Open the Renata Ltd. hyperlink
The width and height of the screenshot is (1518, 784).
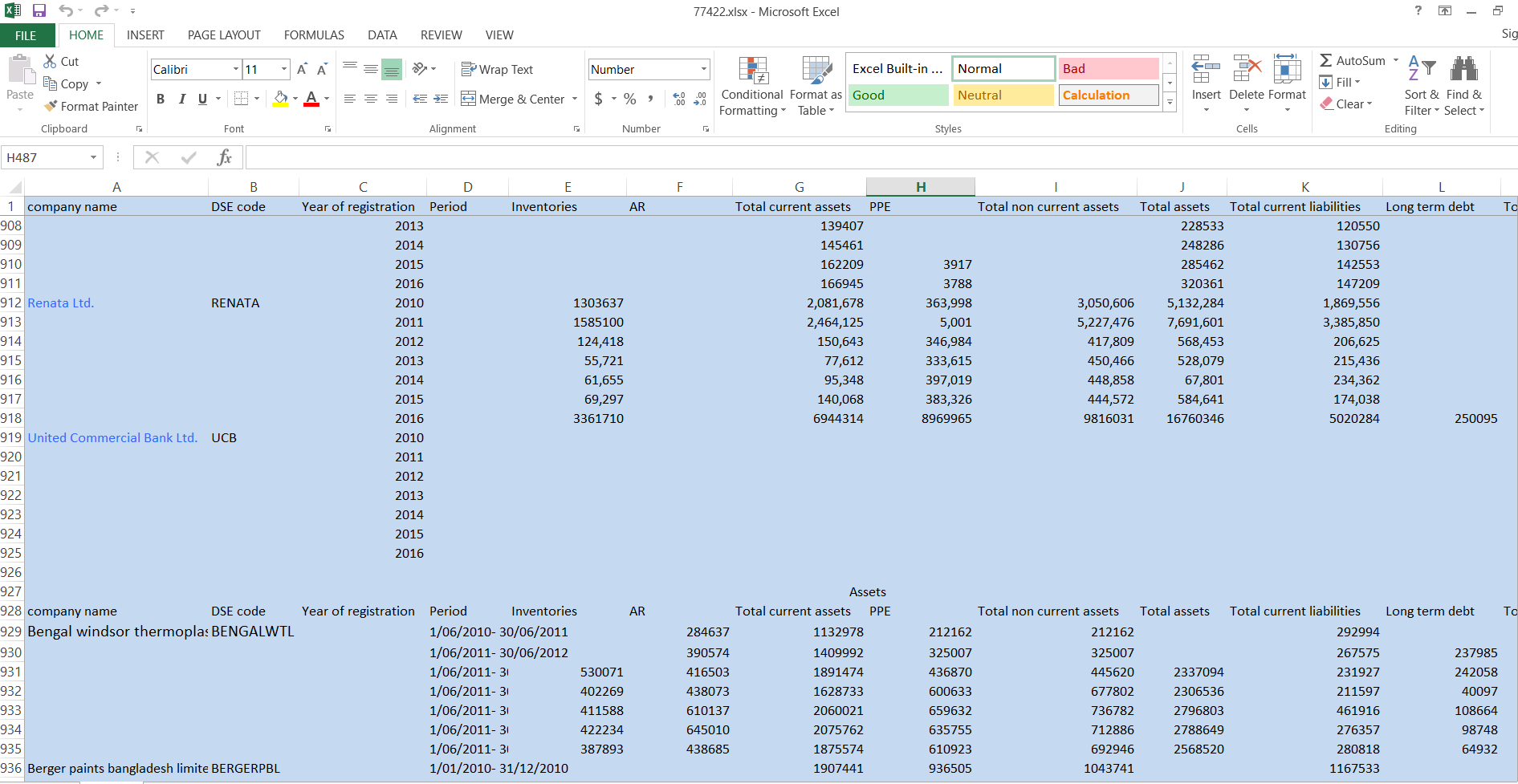(x=61, y=303)
